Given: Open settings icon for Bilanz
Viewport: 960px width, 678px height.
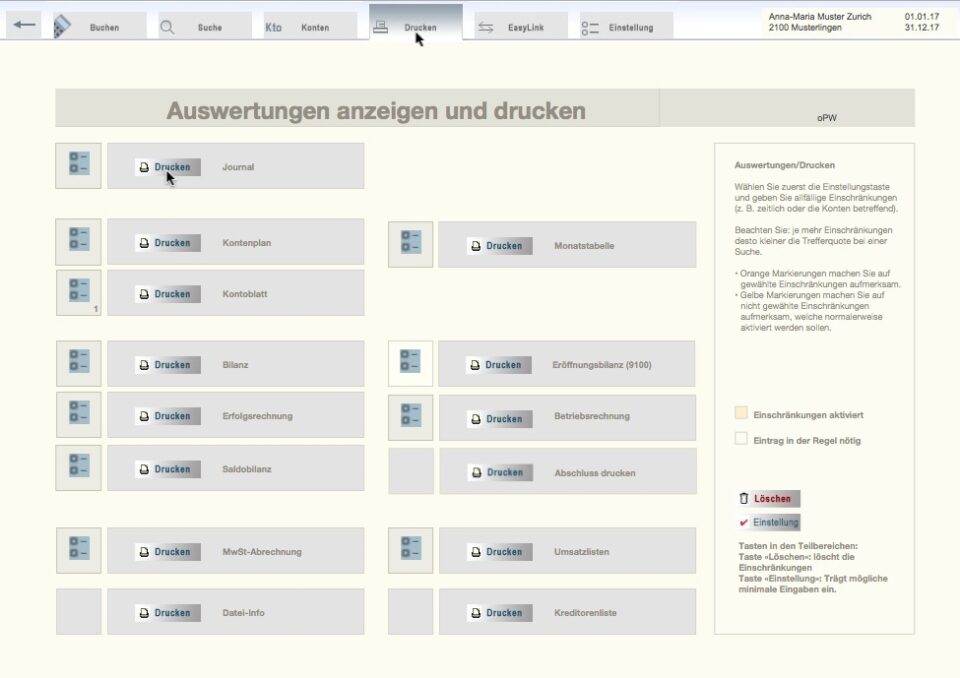Looking at the screenshot, I should pos(78,363).
